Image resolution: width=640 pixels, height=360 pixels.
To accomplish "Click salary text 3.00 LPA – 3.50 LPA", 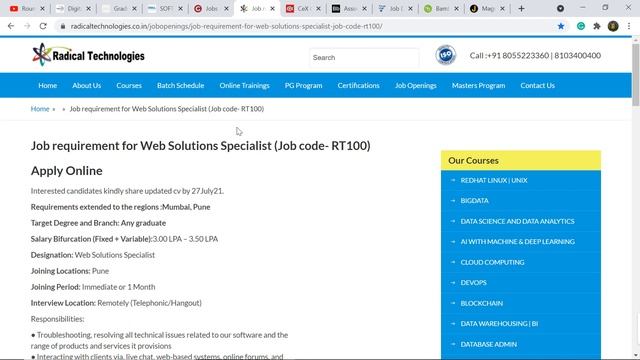I will pos(185,239).
